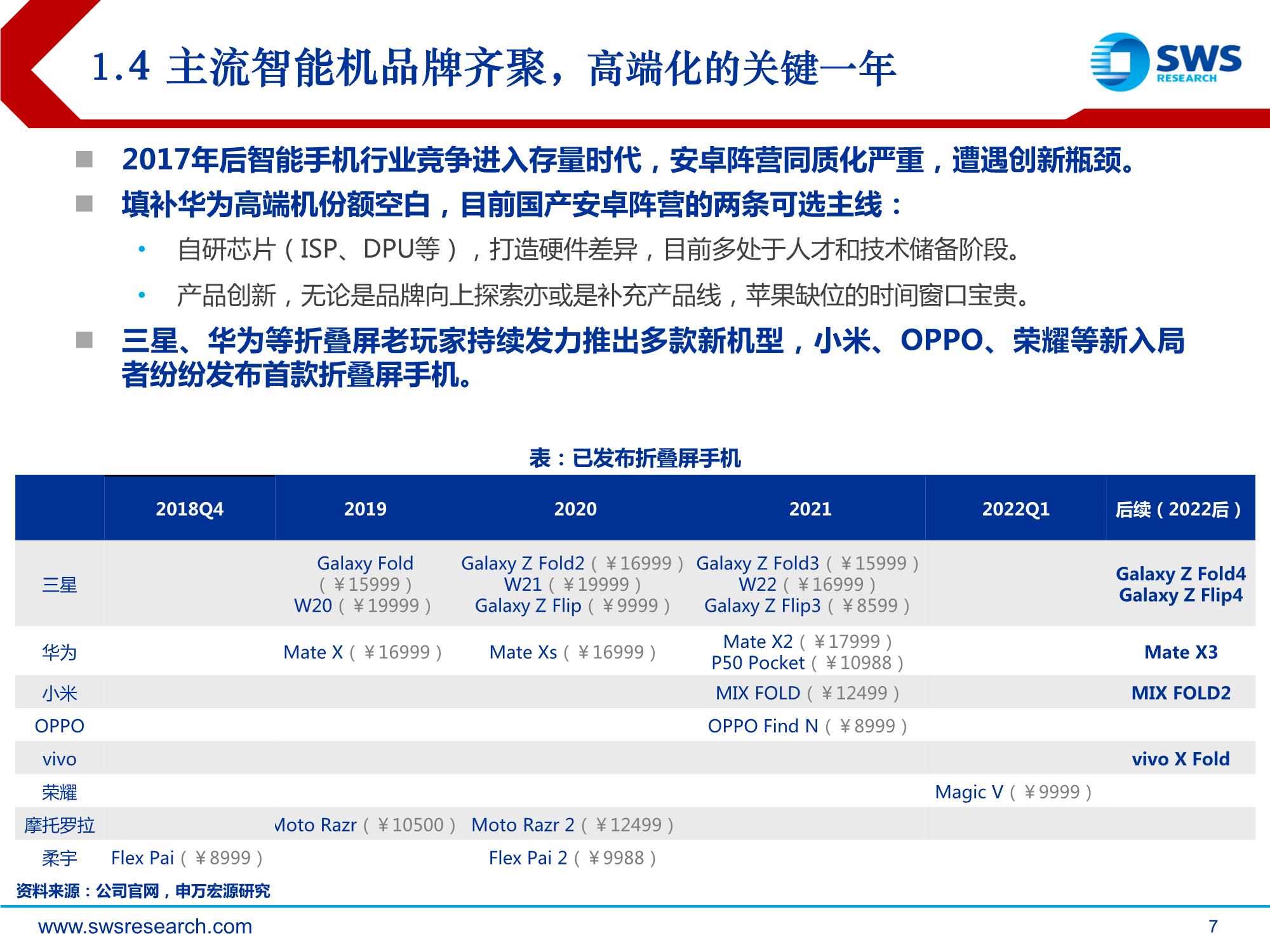Select the 华为 row label
The image size is (1270, 952).
coord(60,652)
